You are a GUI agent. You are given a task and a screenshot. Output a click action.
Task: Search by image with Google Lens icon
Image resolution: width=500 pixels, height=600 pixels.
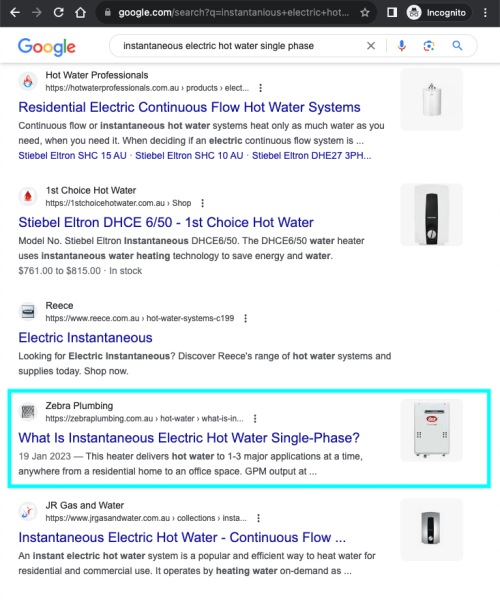click(429, 46)
